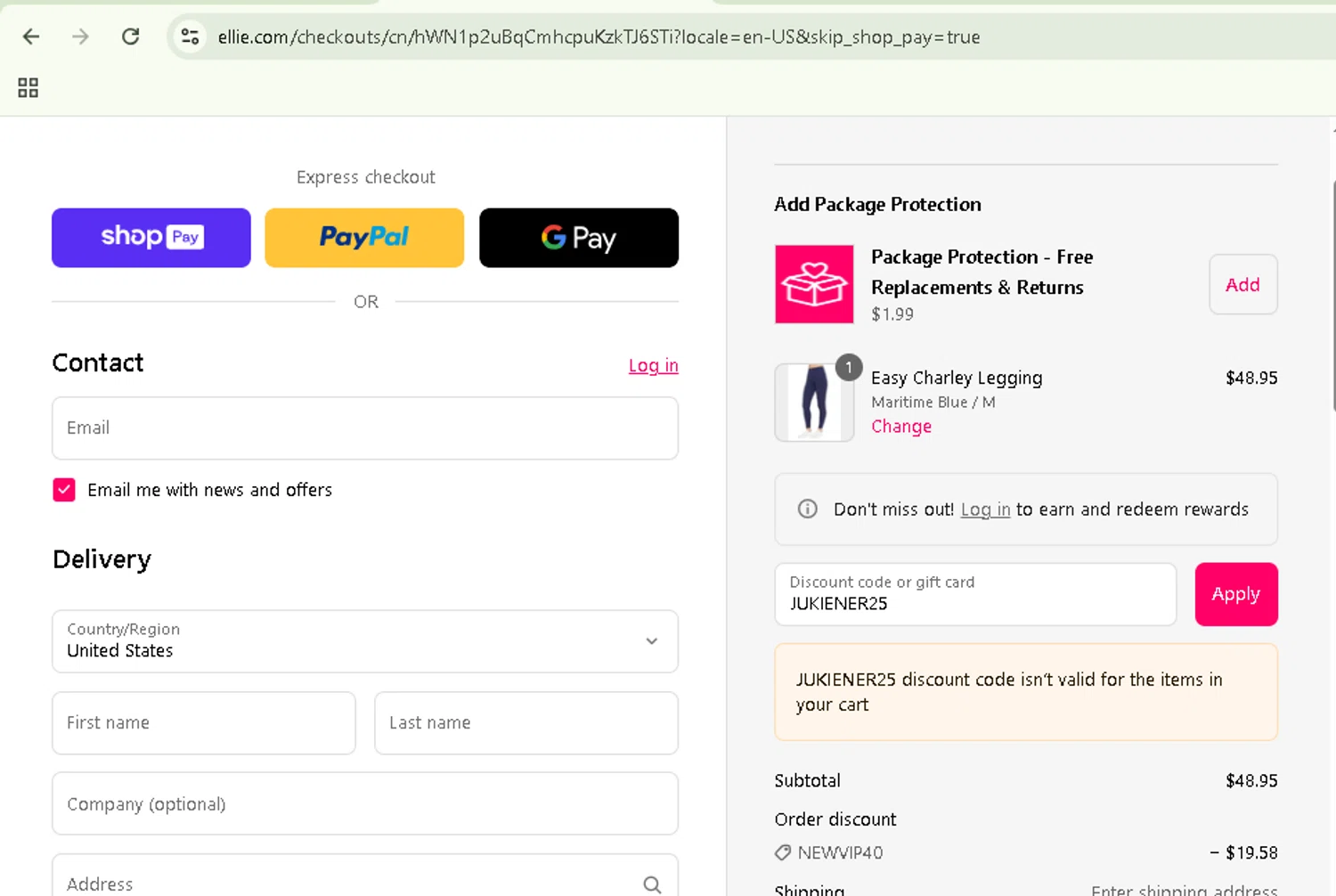The height and width of the screenshot is (896, 1336).
Task: Add Package Protection to order
Action: [1243, 285]
